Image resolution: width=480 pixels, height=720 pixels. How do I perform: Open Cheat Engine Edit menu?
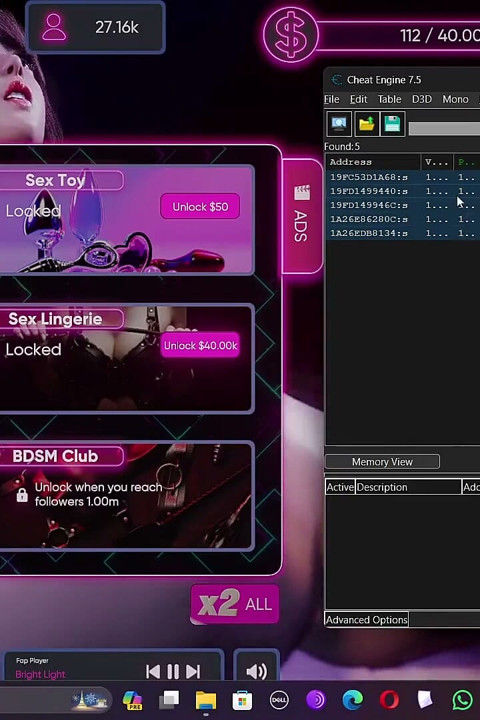[x=358, y=99]
